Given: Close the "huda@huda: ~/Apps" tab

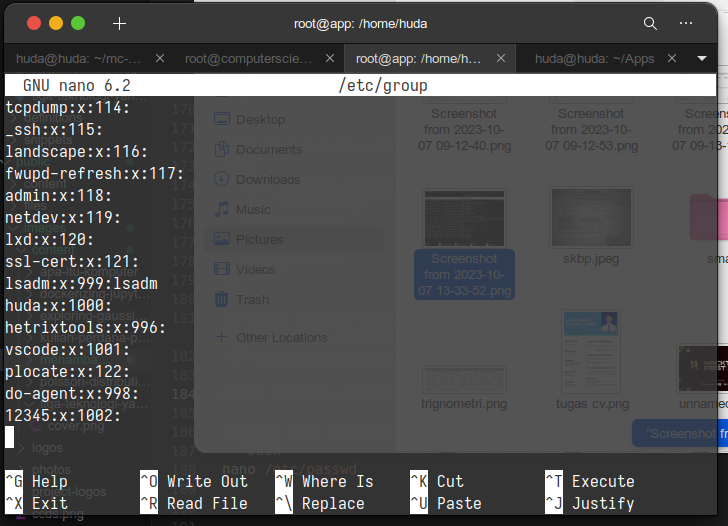Looking at the screenshot, I should click(672, 58).
